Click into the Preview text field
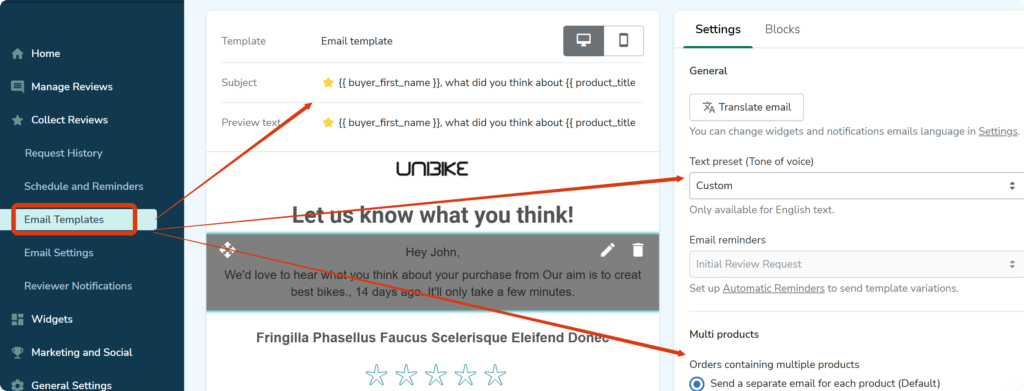 [x=478, y=123]
